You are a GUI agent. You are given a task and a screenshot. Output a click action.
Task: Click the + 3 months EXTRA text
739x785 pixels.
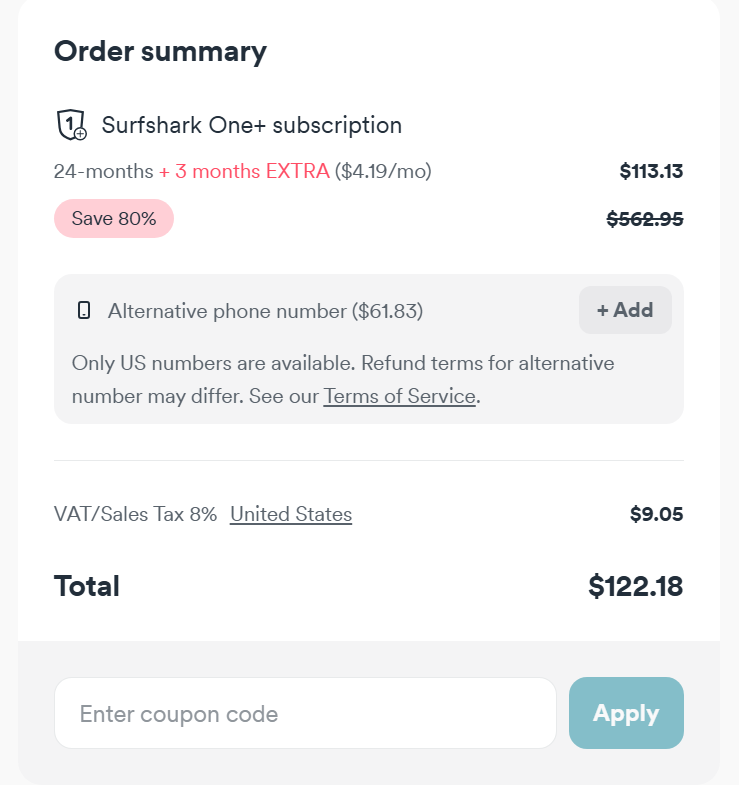point(244,171)
